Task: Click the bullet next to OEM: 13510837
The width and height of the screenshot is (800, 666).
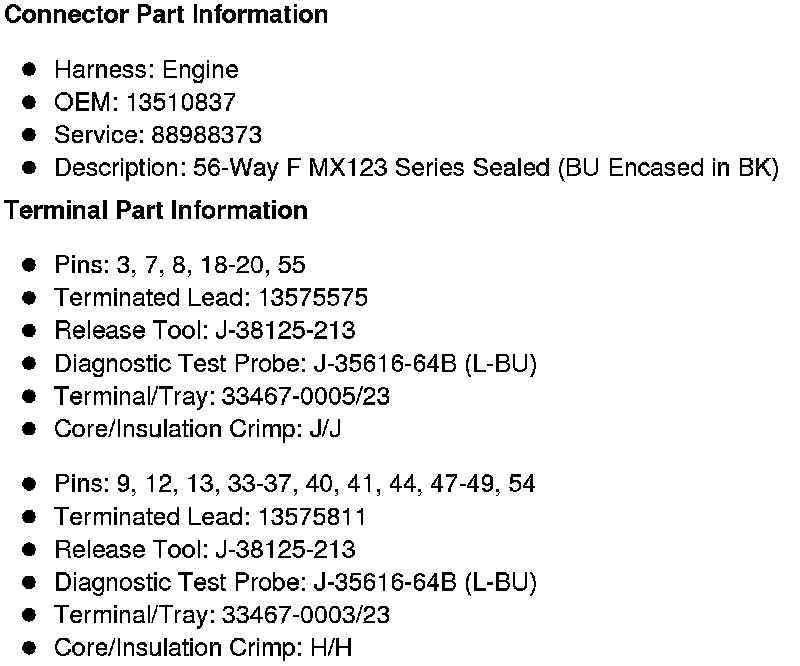Action: click(x=30, y=102)
